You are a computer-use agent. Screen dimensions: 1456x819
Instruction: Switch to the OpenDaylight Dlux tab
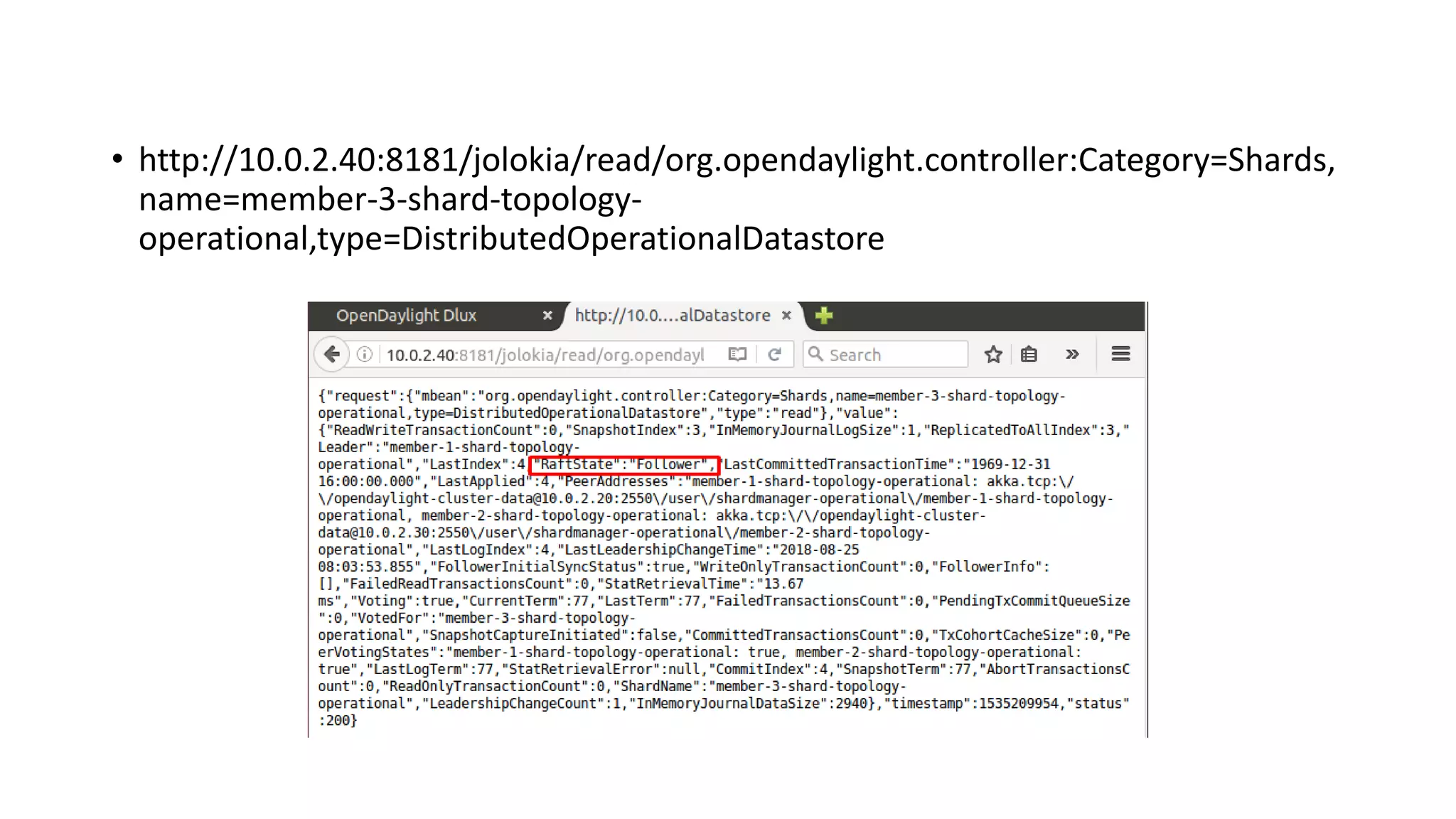[406, 316]
